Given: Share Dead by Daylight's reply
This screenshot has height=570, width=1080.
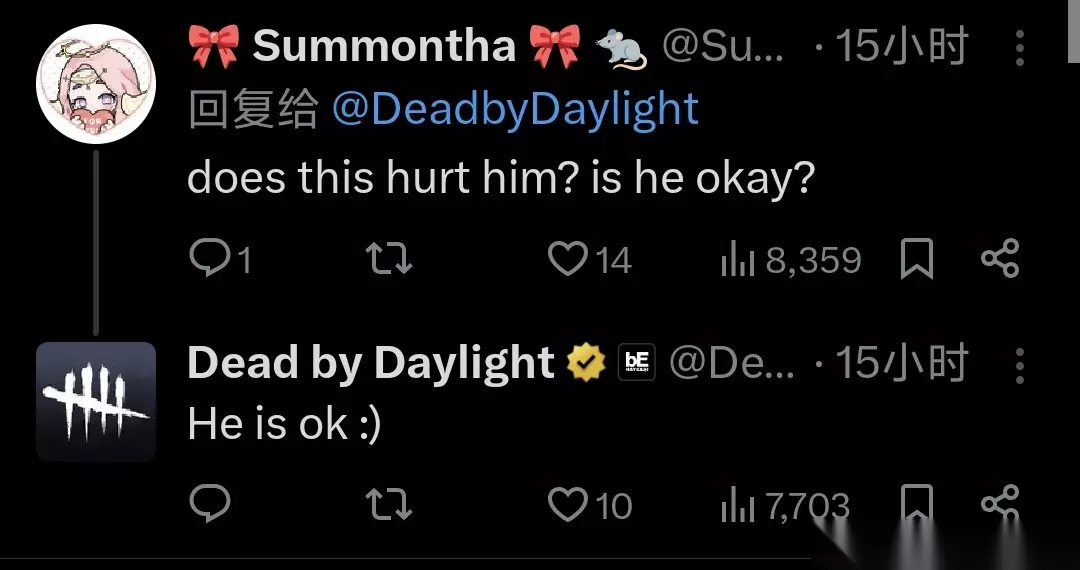Looking at the screenshot, I should (x=999, y=503).
